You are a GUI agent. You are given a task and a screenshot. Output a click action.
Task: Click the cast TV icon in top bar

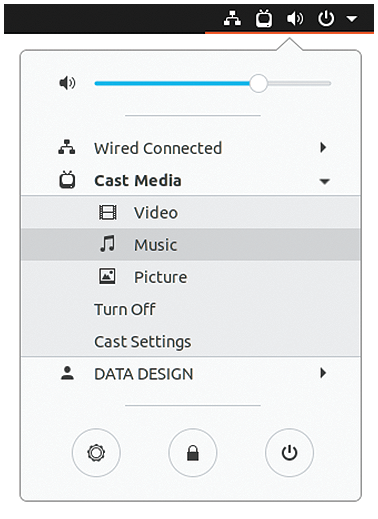click(x=264, y=18)
